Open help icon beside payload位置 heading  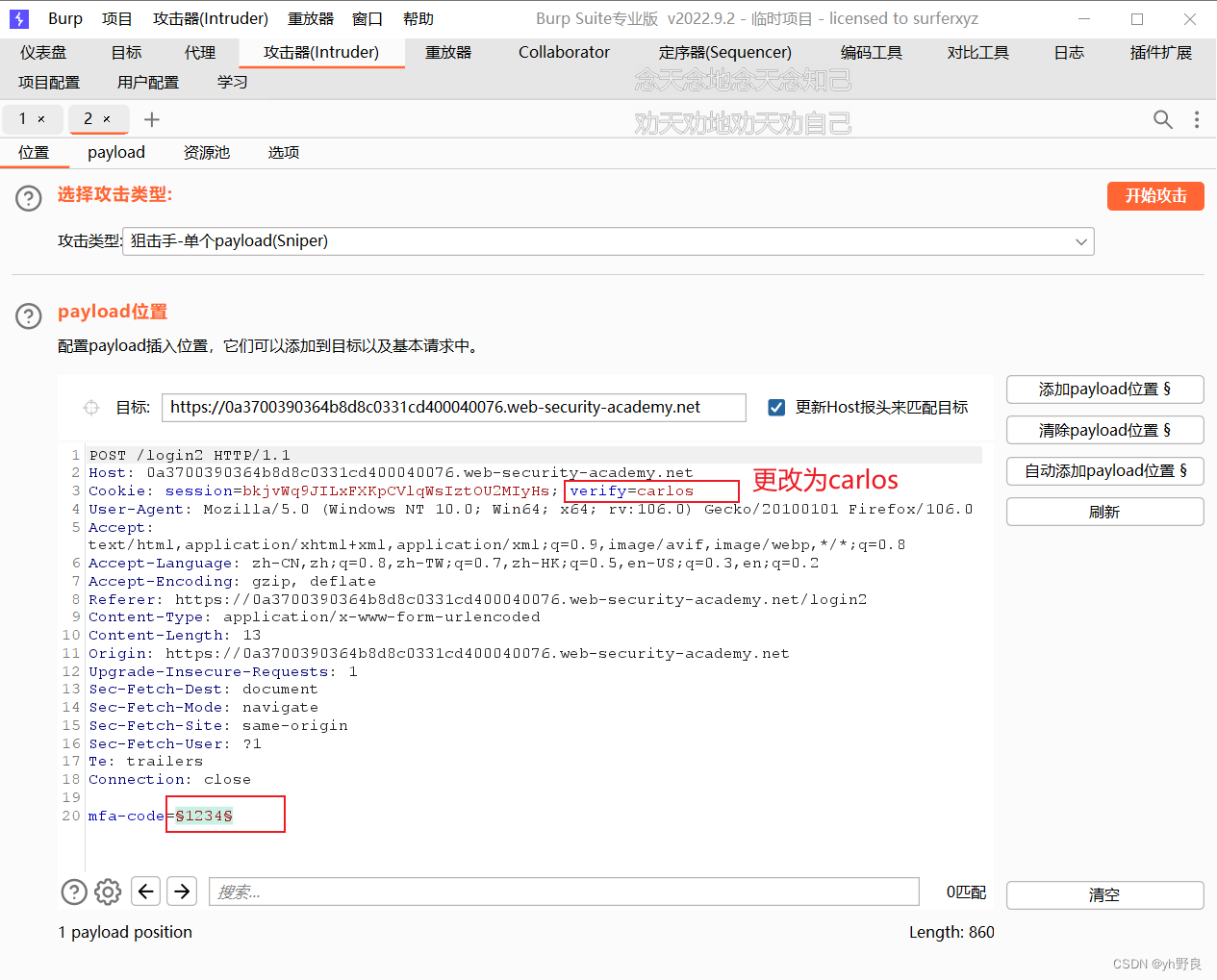pos(29,315)
